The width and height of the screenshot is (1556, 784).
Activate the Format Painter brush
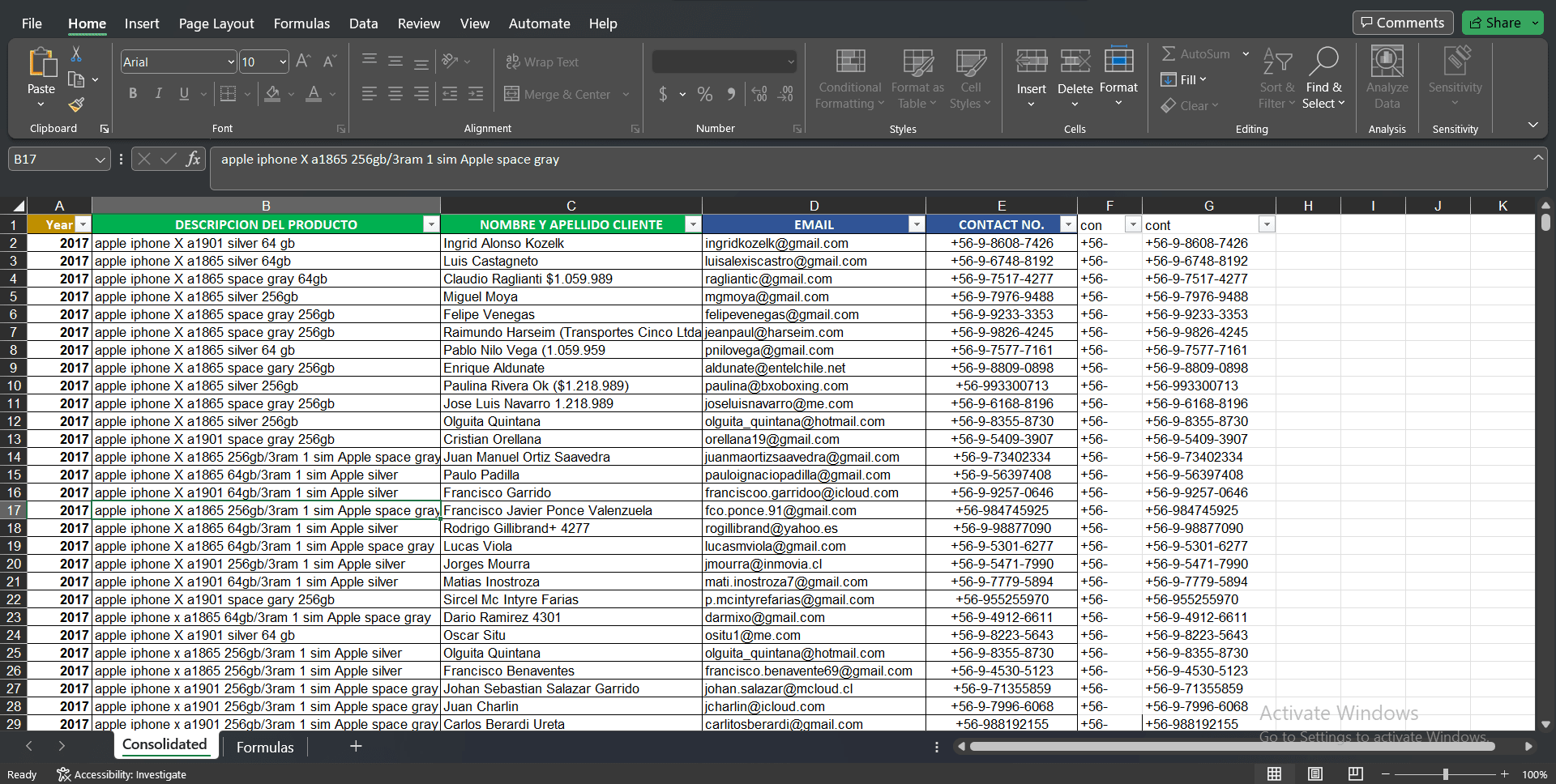tap(76, 104)
